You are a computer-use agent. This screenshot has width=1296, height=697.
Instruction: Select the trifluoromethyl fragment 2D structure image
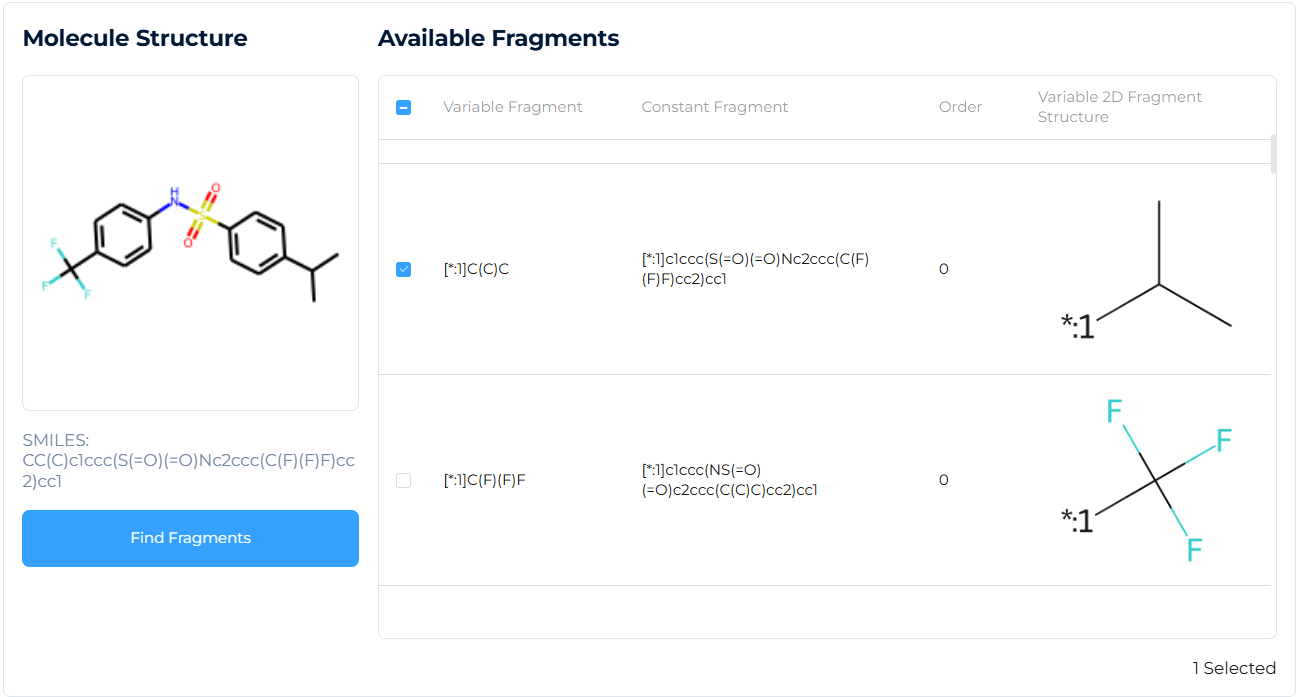pyautogui.click(x=1146, y=481)
